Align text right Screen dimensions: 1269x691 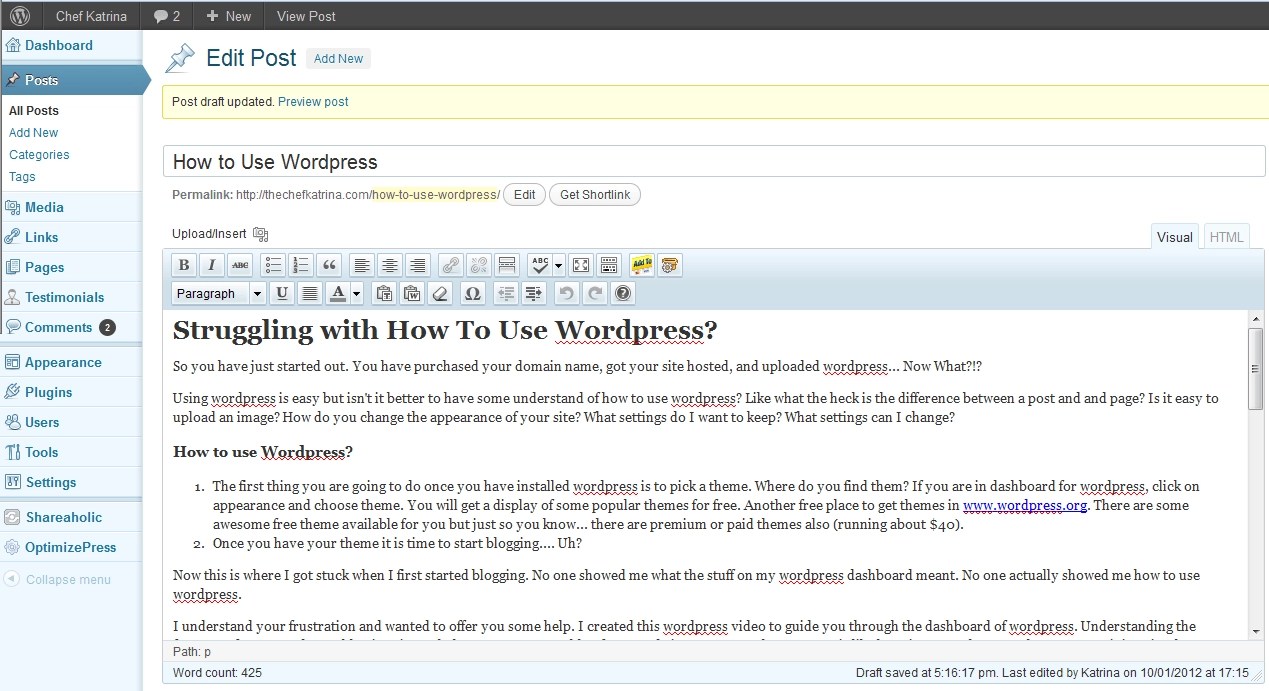tap(418, 265)
